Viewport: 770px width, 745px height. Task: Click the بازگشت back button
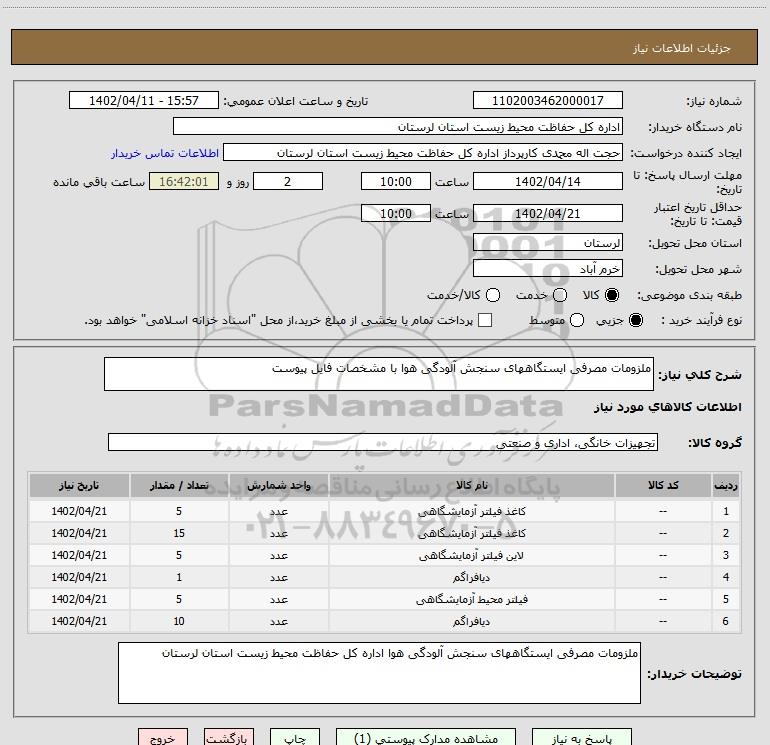pos(229,737)
